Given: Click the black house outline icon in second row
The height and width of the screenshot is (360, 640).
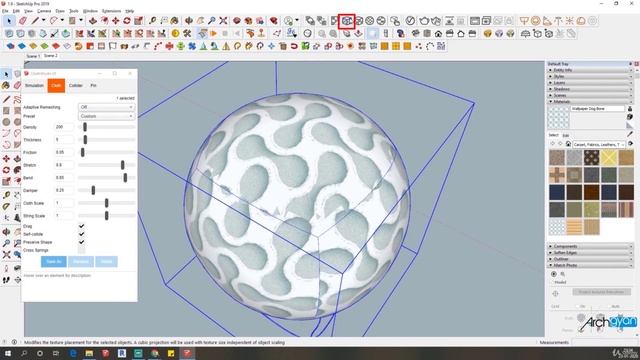Looking at the screenshot, I should (x=461, y=33).
